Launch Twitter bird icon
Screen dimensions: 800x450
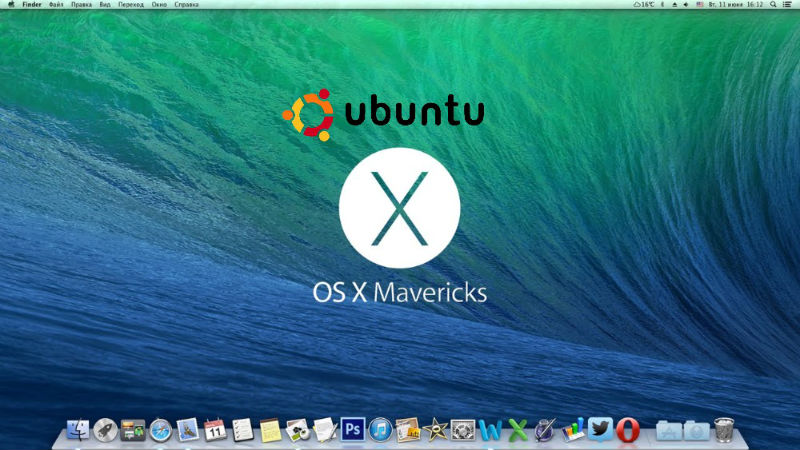[x=600, y=429]
